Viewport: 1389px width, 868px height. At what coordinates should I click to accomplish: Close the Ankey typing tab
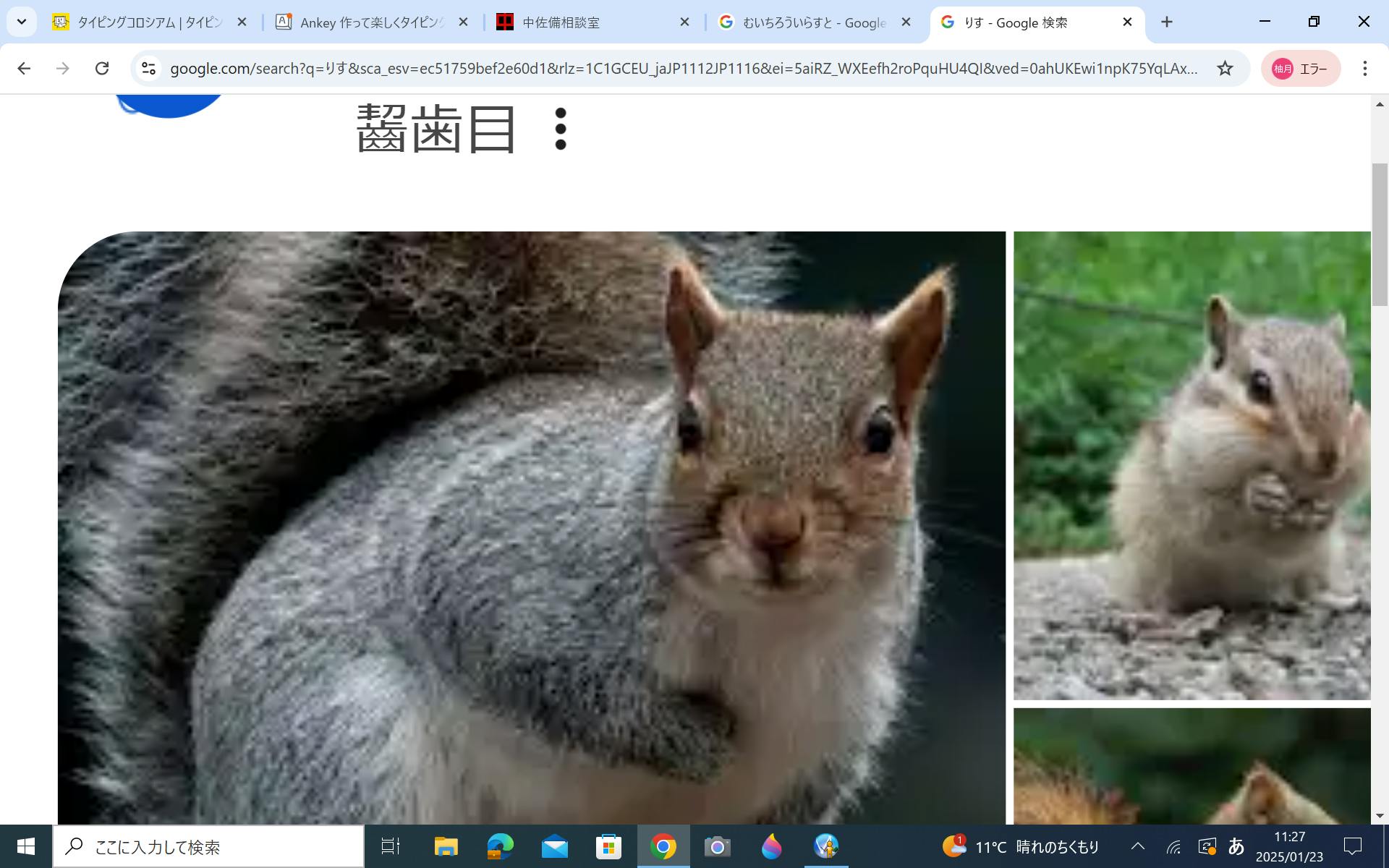[463, 22]
